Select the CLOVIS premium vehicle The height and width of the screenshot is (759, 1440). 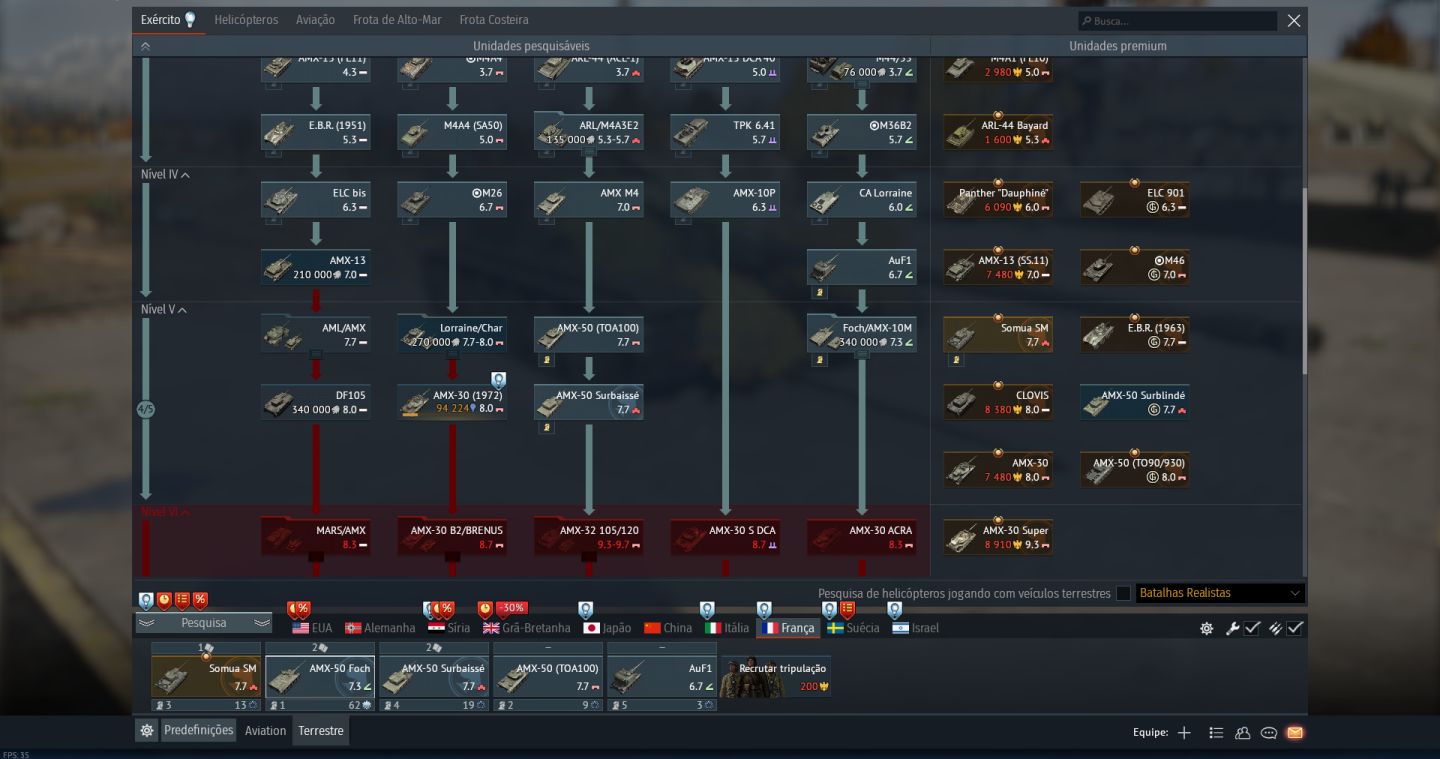click(x=997, y=402)
